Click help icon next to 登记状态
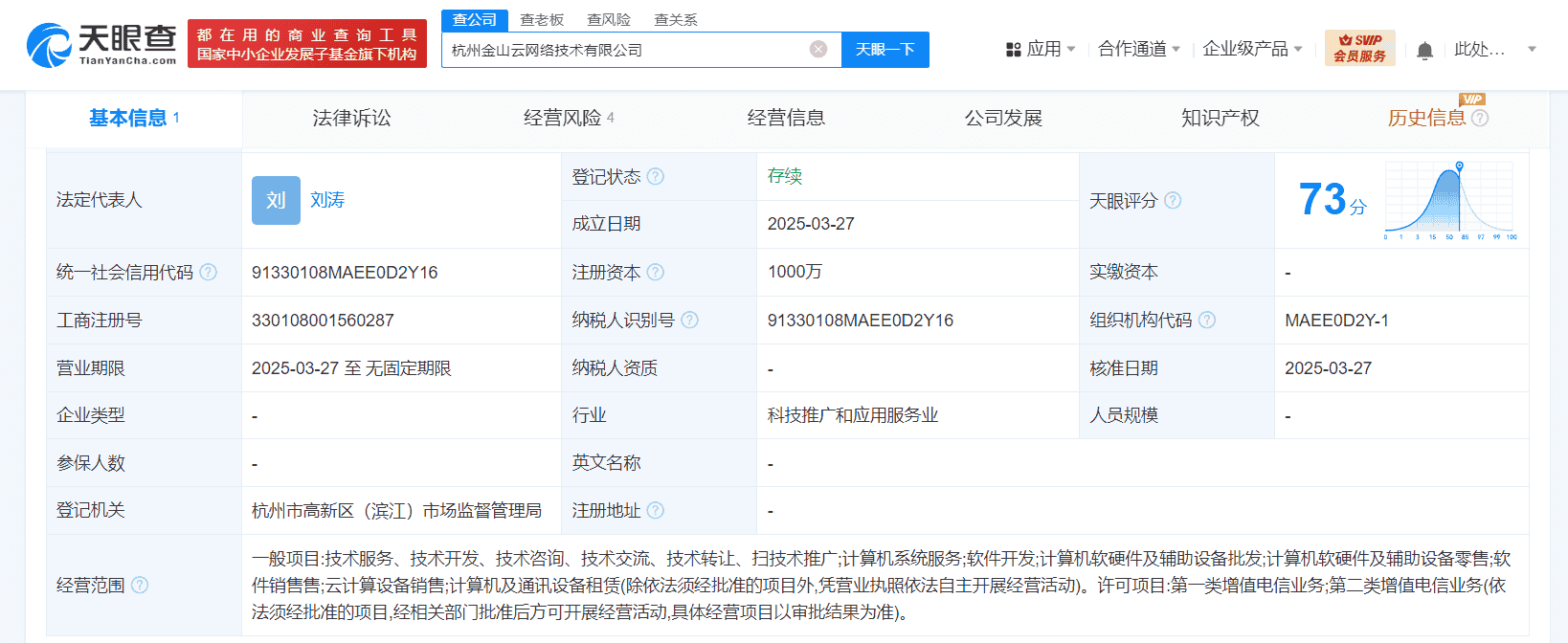1568x643 pixels. pos(656,177)
